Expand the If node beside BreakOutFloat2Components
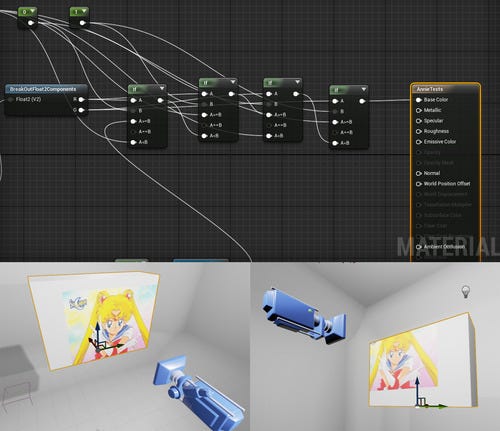Screen dimensions: 500x431 coord(162,89)
